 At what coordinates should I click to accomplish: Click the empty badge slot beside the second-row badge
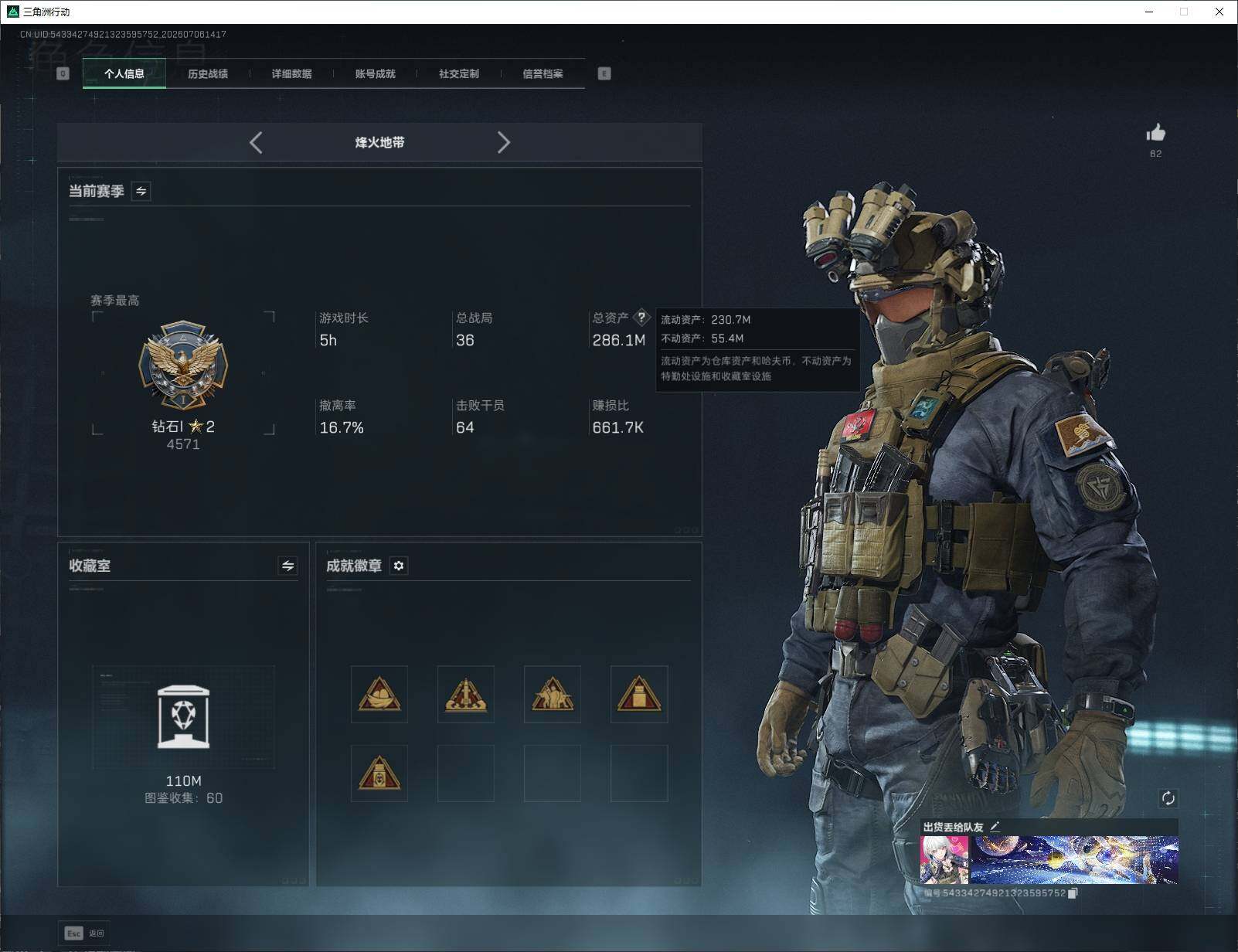coord(466,773)
